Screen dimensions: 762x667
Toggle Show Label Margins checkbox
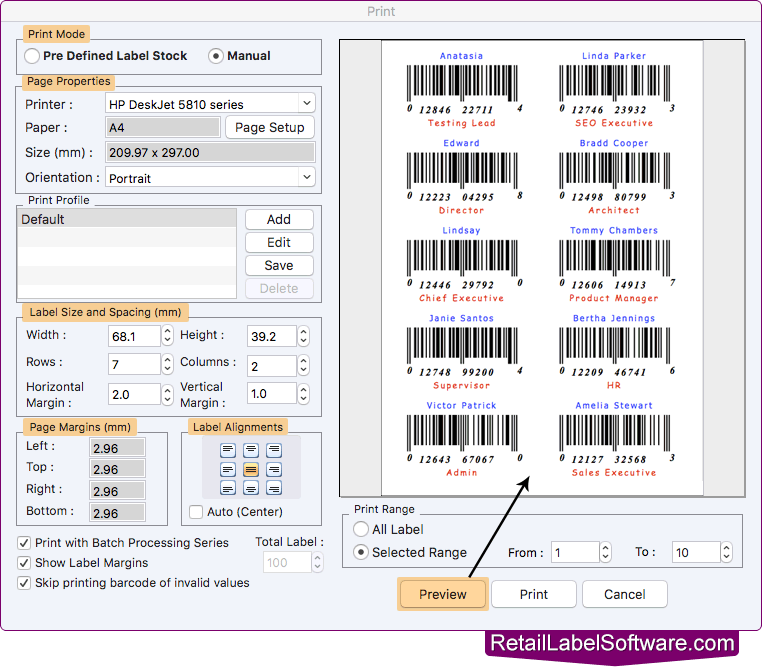pyautogui.click(x=24, y=563)
